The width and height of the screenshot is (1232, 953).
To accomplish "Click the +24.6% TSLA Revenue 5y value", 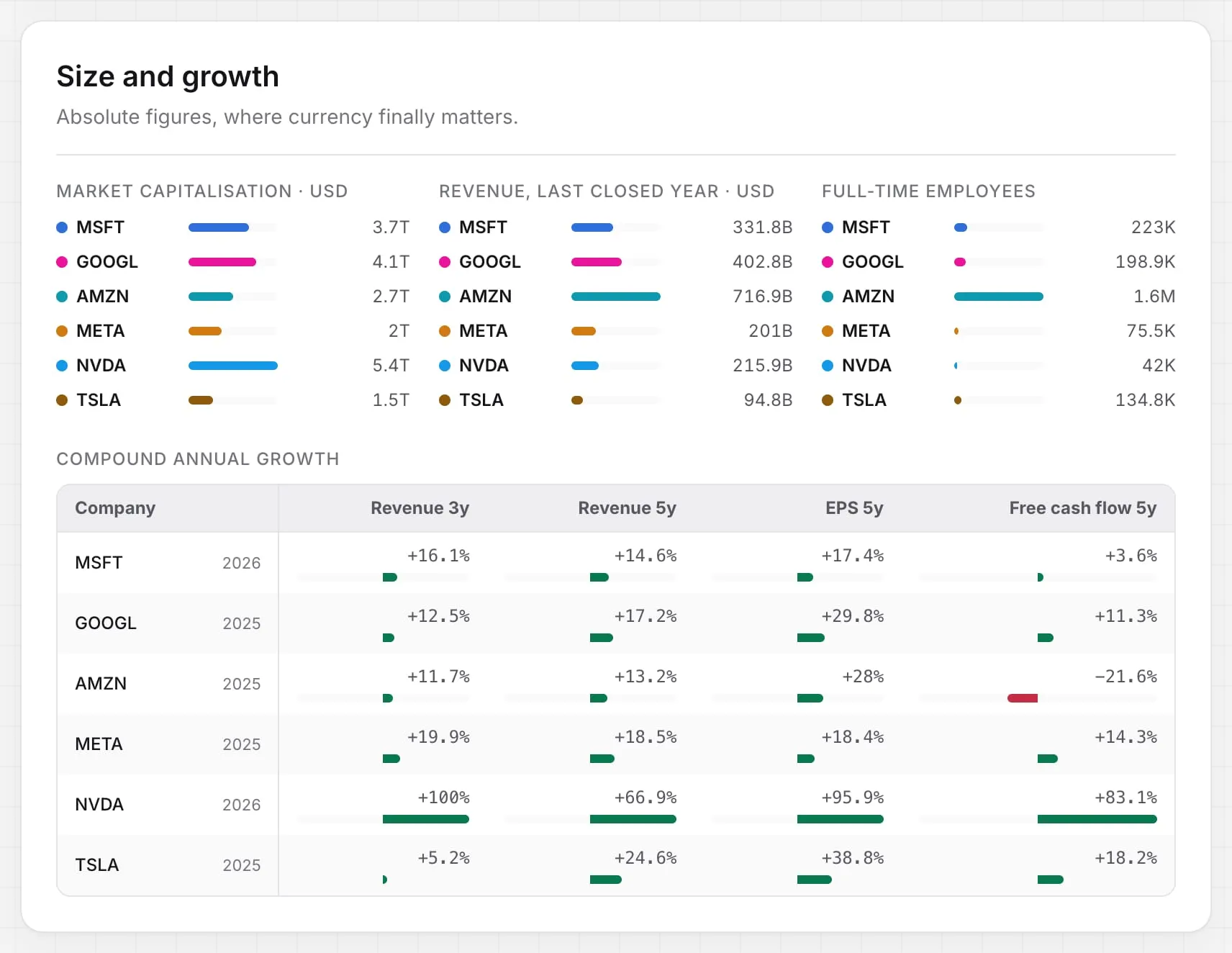I will click(x=646, y=858).
